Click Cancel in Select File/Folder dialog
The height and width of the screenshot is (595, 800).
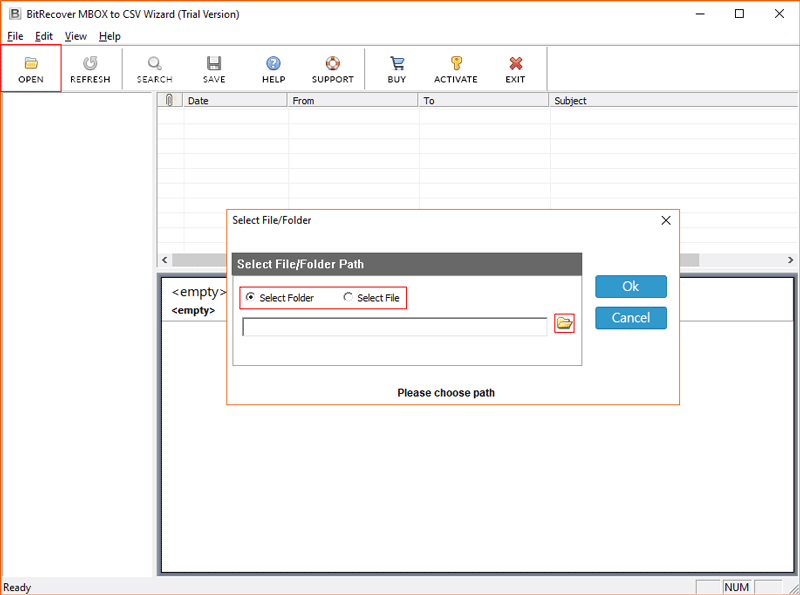pyautogui.click(x=631, y=318)
